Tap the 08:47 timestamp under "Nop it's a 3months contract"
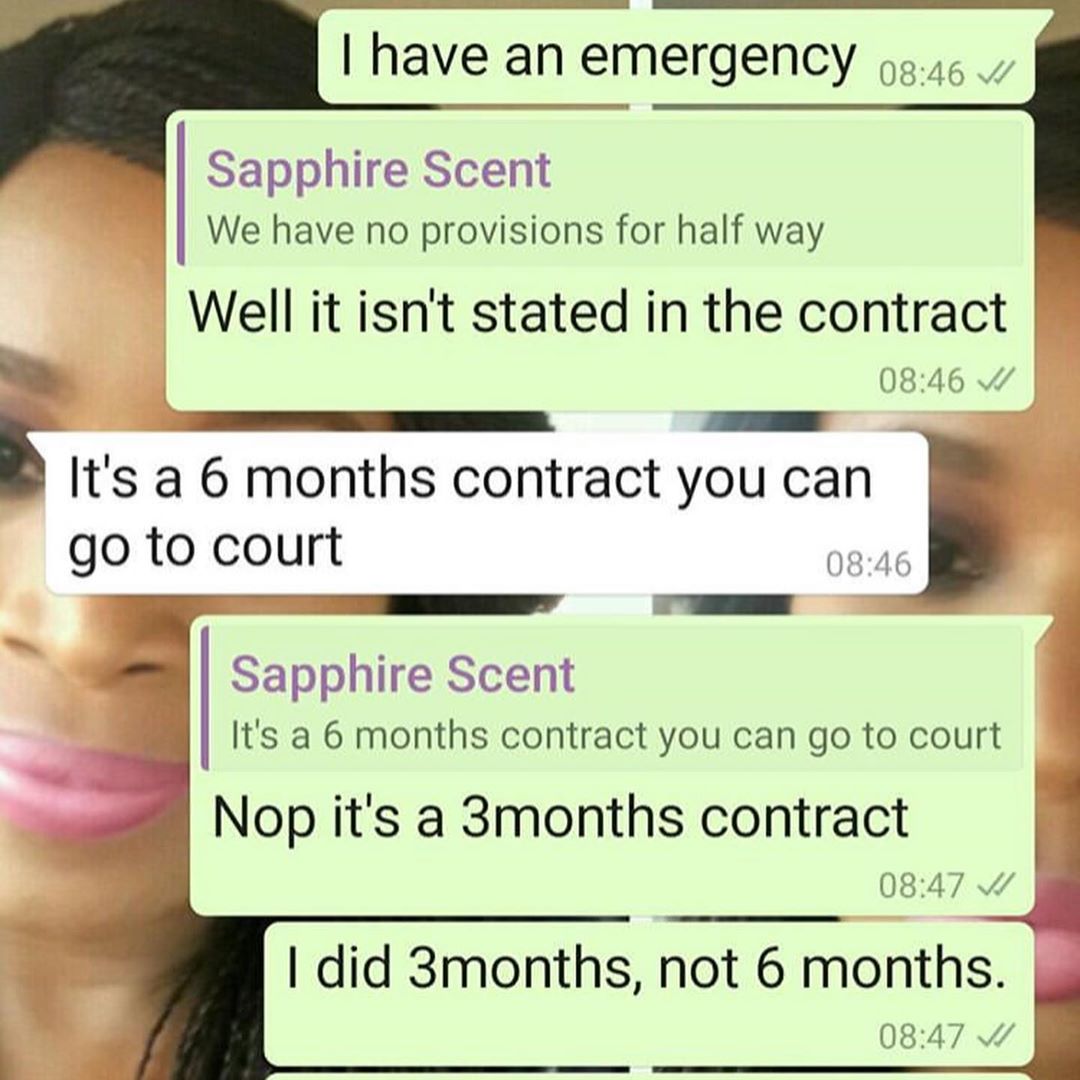Screen dimensions: 1080x1080 922,885
